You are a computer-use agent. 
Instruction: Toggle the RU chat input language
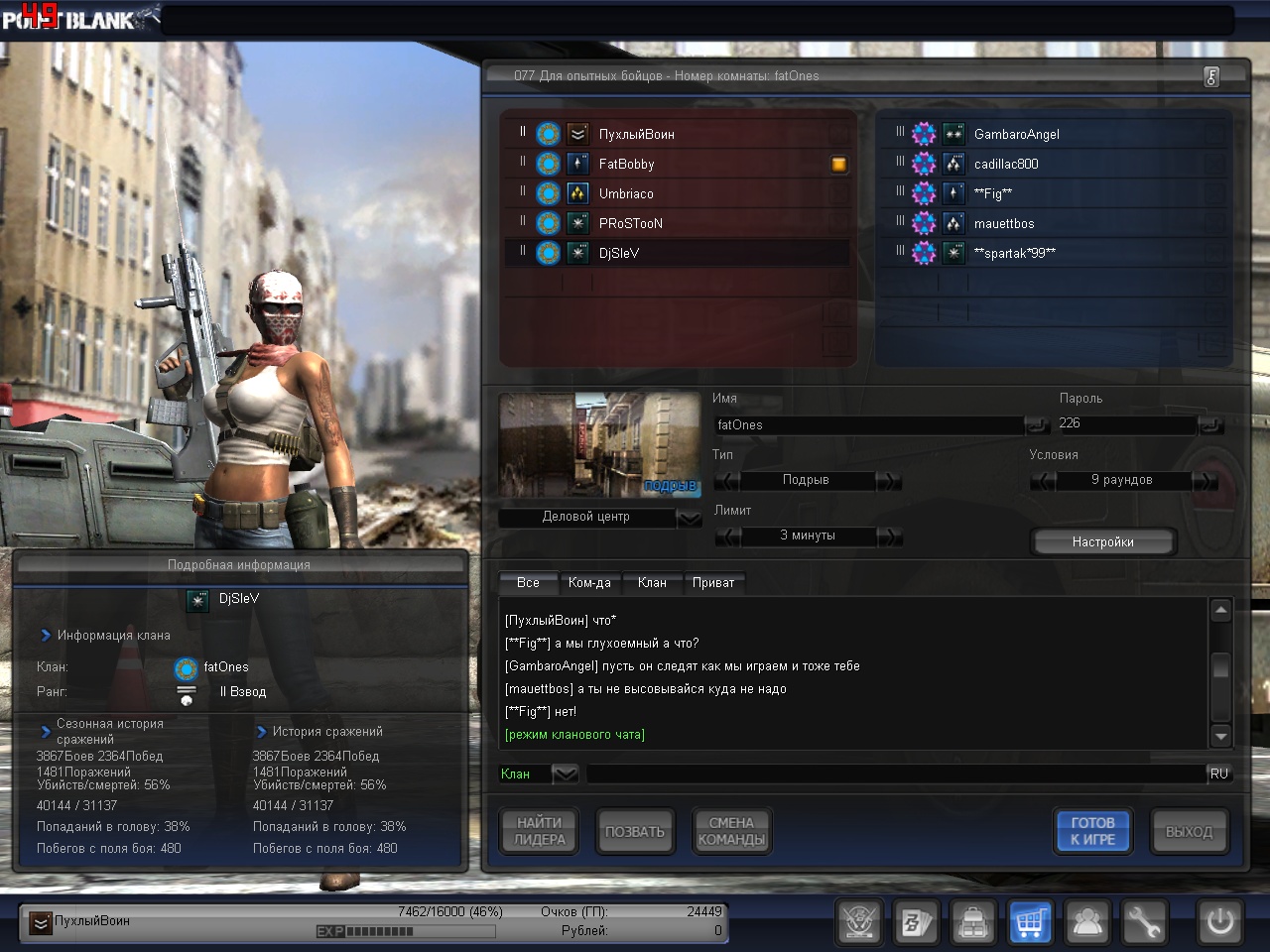[x=1218, y=773]
